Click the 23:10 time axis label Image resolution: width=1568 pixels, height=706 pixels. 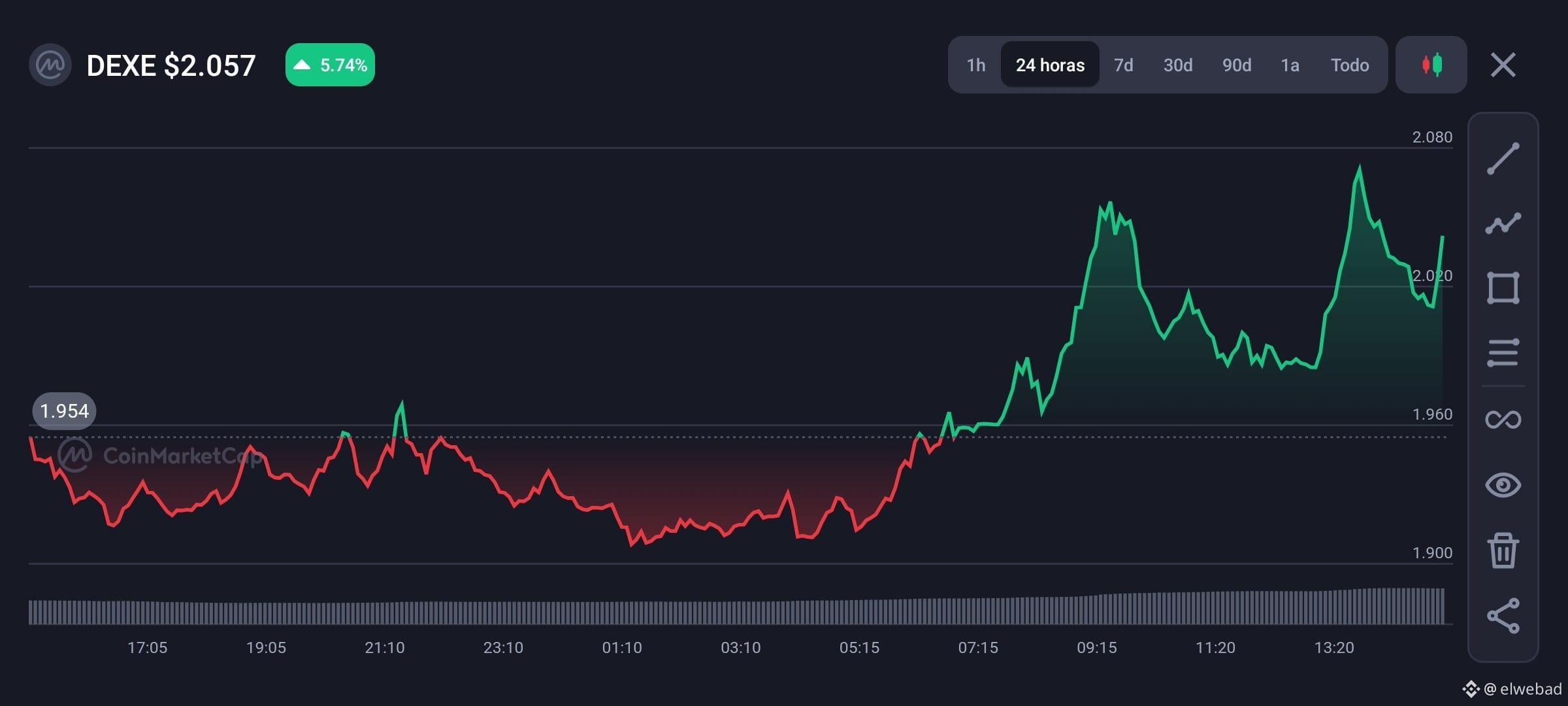coord(503,648)
